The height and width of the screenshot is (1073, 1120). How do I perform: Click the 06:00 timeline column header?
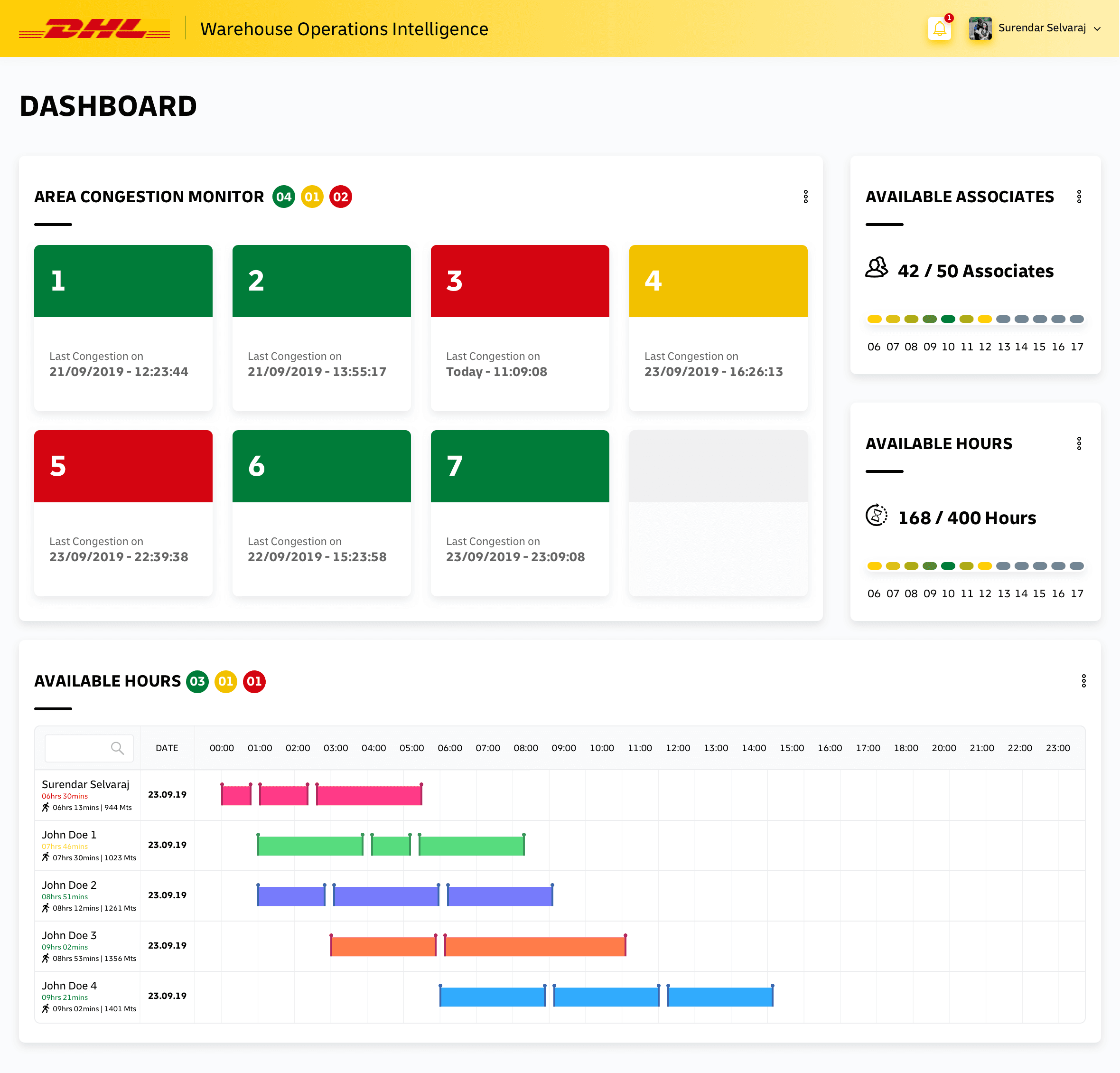pyautogui.click(x=450, y=748)
